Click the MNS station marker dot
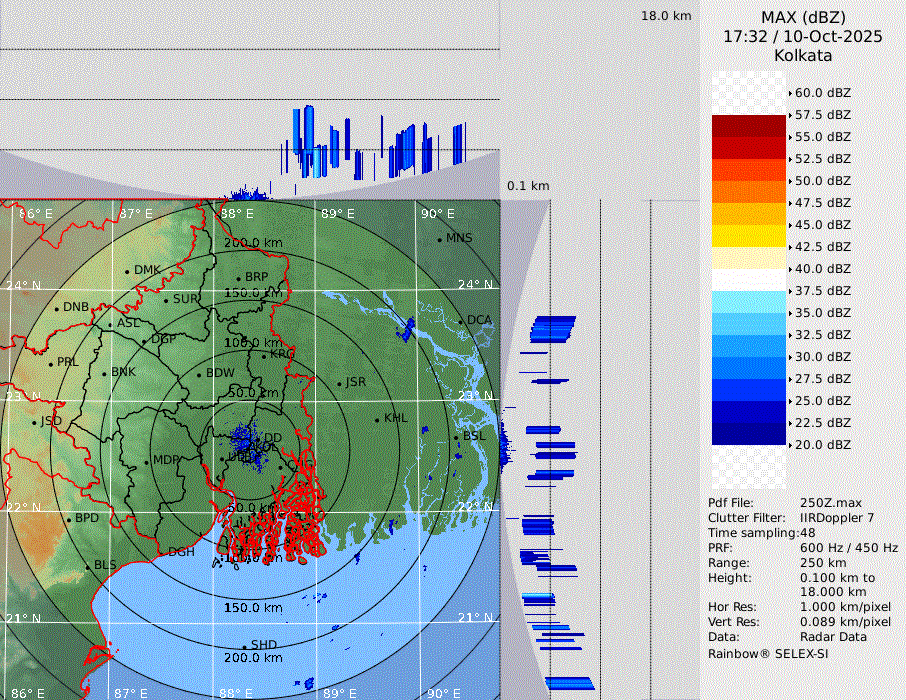The height and width of the screenshot is (700, 906). pos(439,239)
